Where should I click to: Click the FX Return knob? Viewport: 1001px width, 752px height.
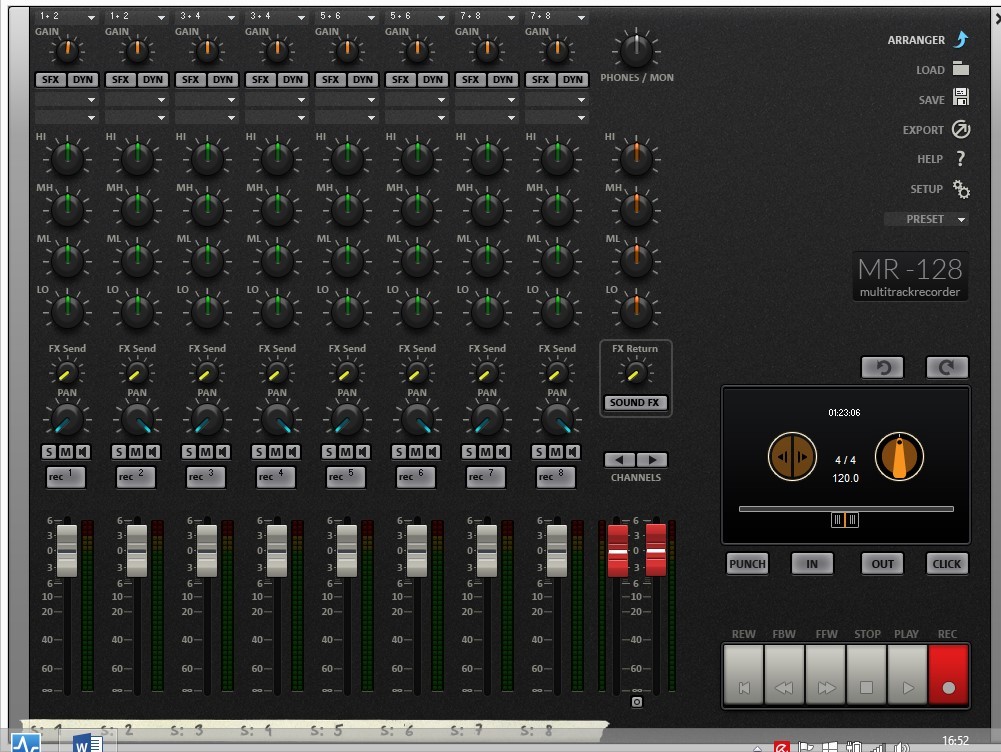click(635, 373)
